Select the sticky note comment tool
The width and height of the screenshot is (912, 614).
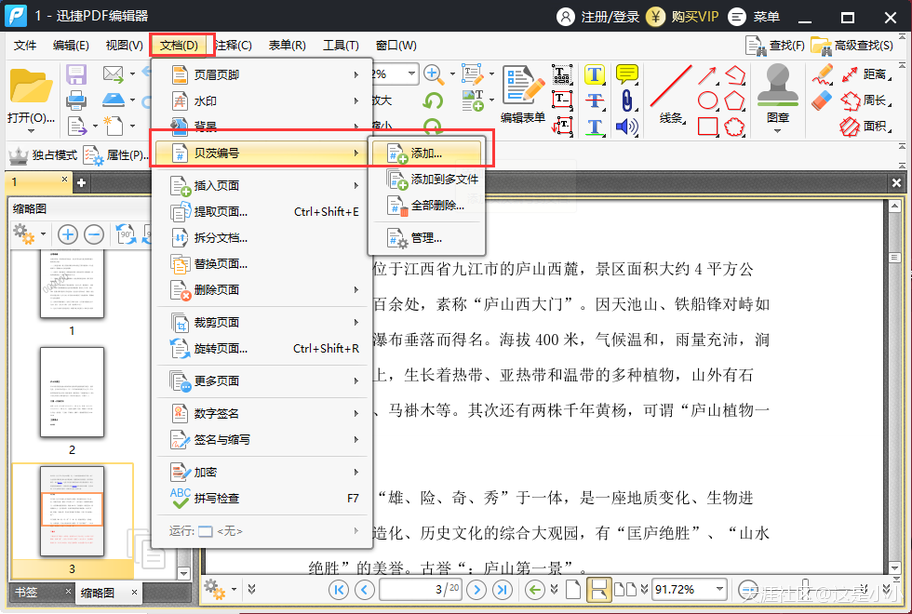coord(627,74)
